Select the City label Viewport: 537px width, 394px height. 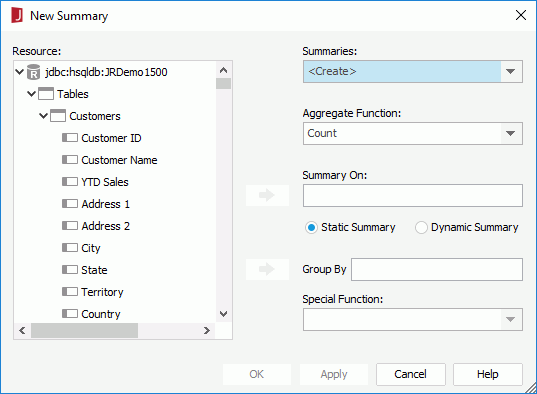tap(91, 248)
